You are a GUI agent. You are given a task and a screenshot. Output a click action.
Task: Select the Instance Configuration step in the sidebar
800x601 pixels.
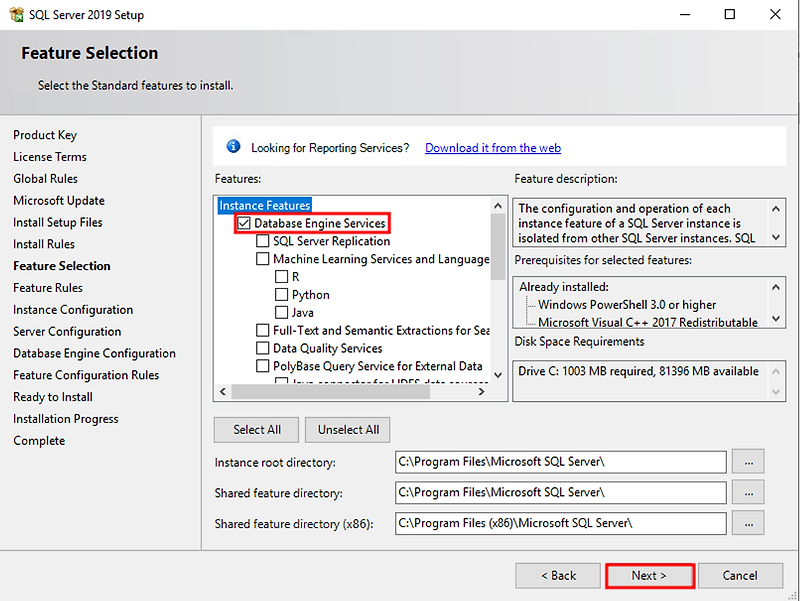tap(69, 309)
